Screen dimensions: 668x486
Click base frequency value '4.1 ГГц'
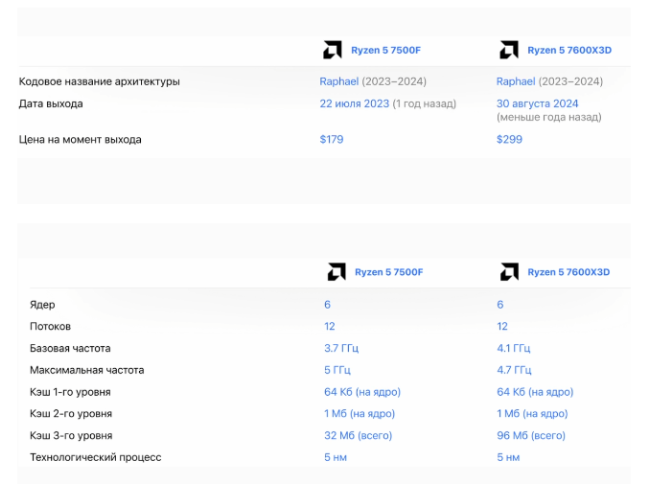tap(513, 348)
